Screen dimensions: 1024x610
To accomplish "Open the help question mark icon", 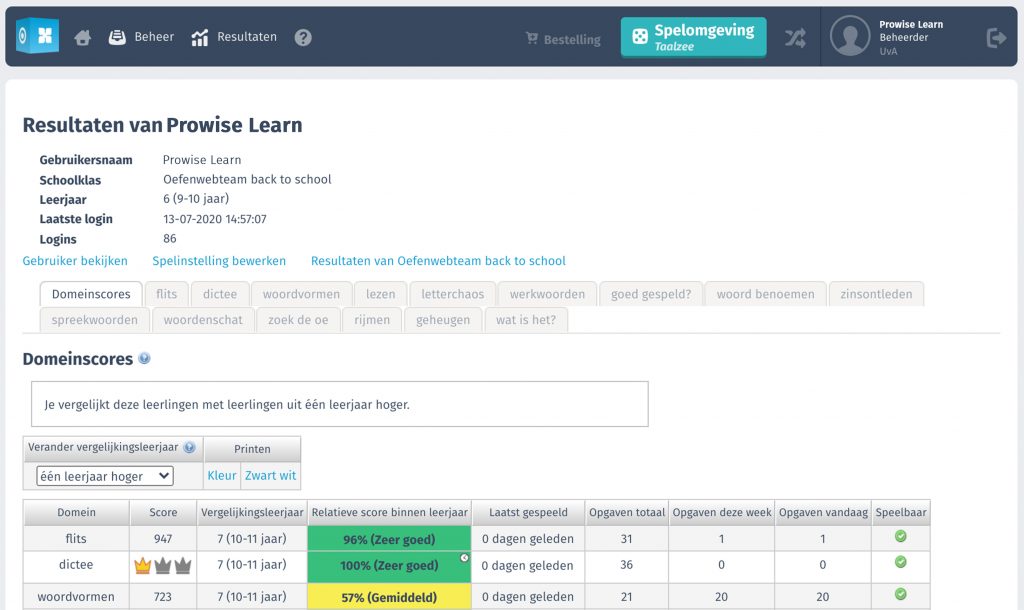I will [x=303, y=38].
